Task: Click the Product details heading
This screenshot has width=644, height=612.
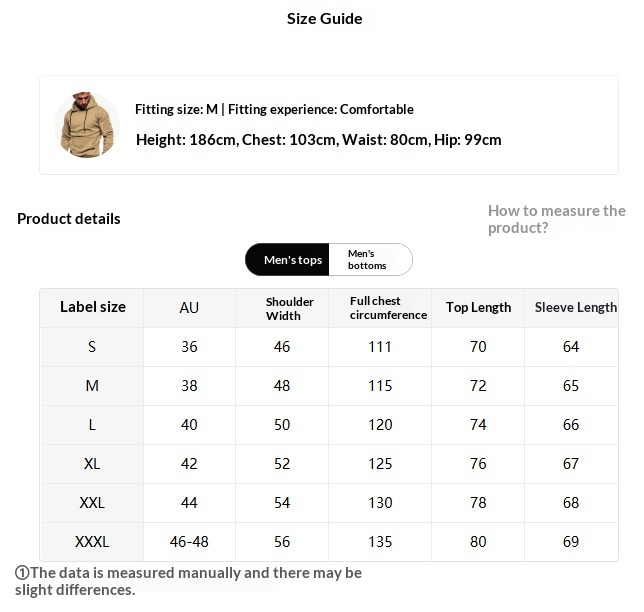Action: (x=69, y=219)
